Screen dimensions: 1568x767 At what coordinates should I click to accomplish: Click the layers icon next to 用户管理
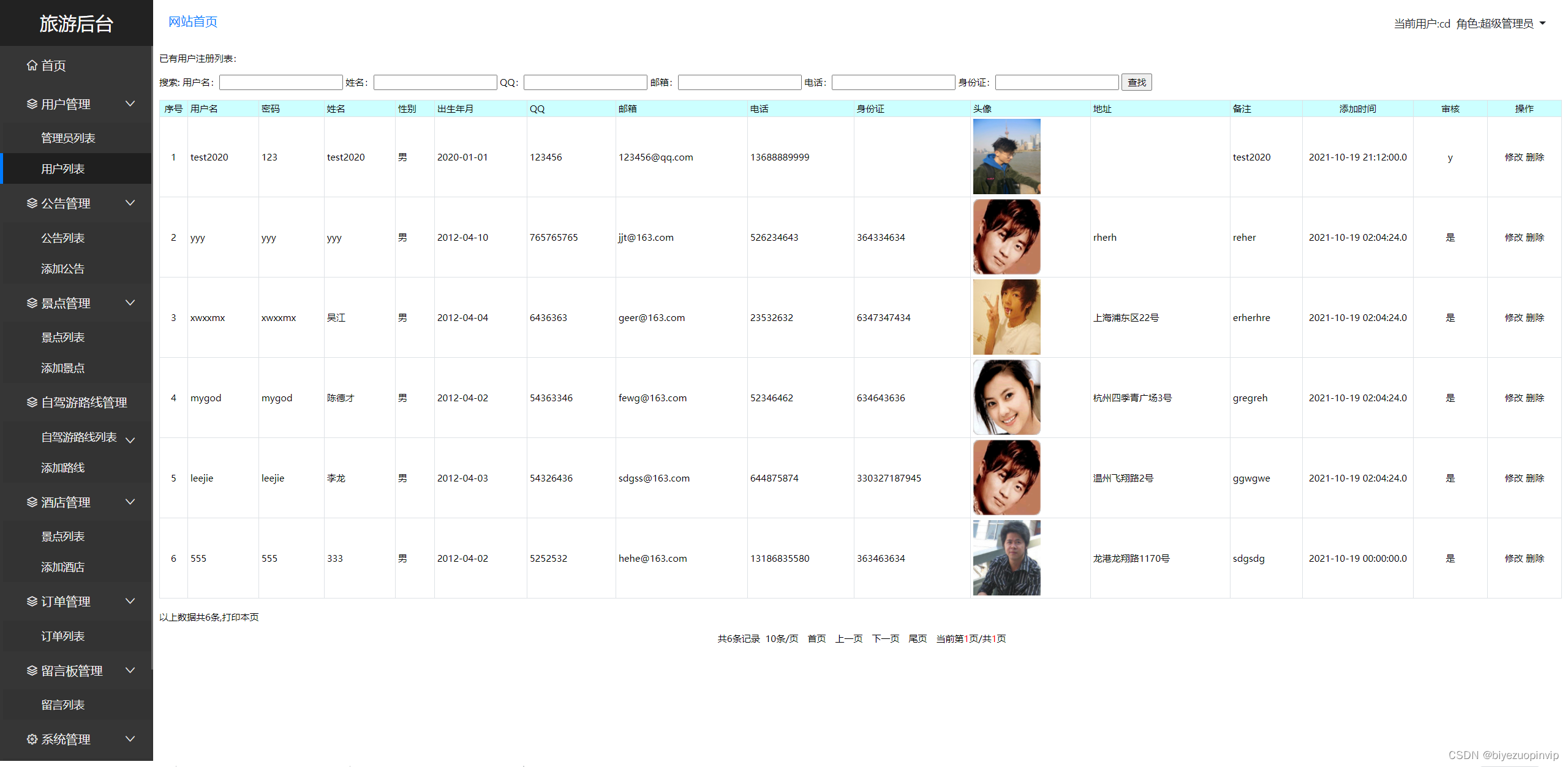(32, 104)
